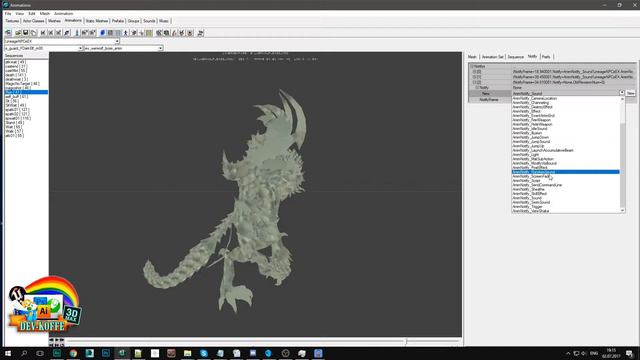The image size is (640, 360).
Task: Select the MagicNoTarget sequence
Action: point(22,83)
